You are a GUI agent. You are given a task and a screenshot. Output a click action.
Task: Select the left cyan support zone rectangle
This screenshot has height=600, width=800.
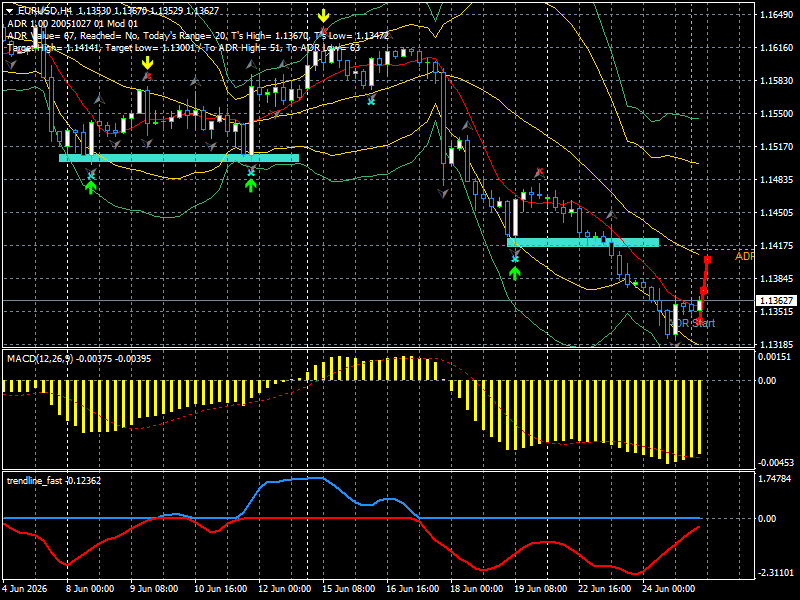click(x=179, y=158)
